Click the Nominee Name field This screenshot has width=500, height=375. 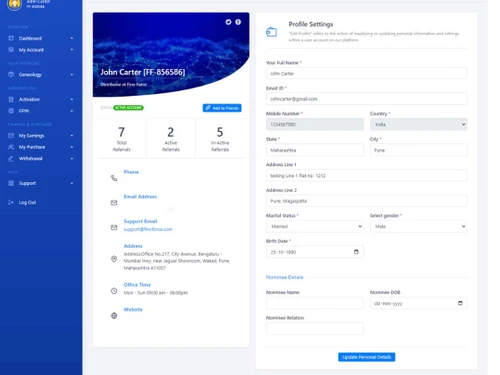point(315,303)
